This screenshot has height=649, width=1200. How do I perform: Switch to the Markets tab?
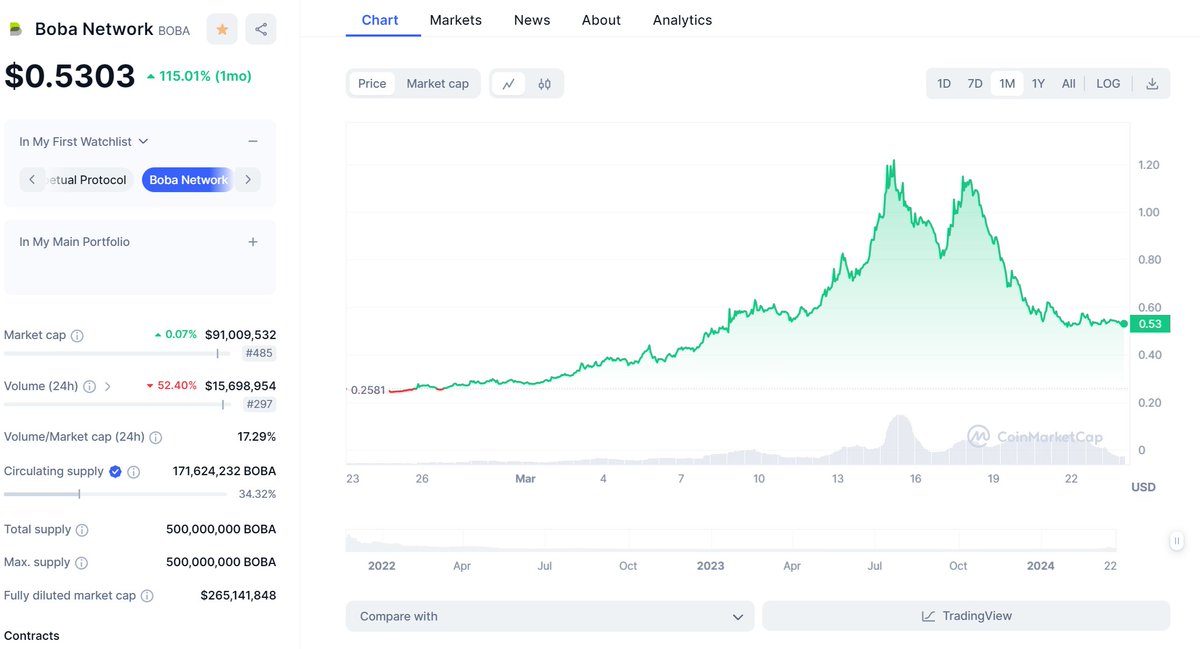(455, 19)
